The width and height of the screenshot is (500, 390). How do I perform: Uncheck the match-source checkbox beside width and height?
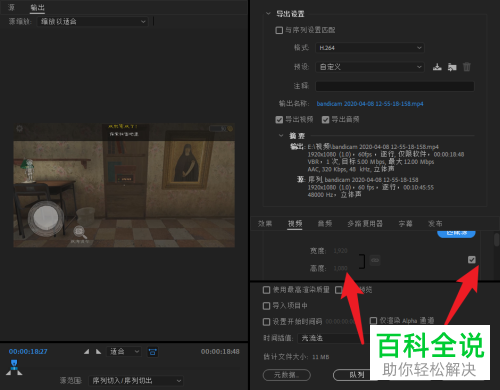(472, 260)
